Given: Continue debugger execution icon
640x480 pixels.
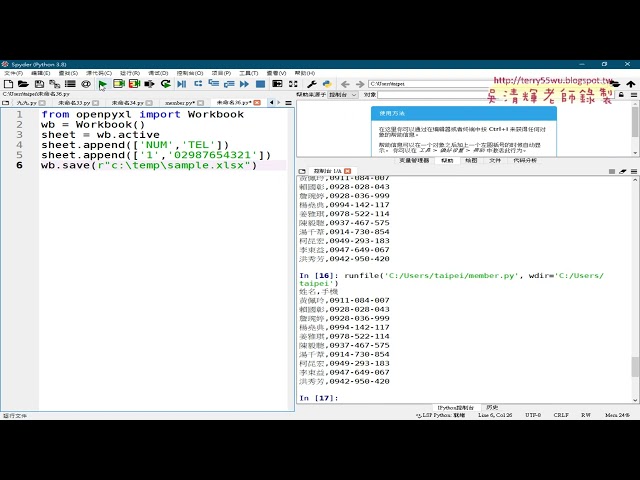Looking at the screenshot, I should click(244, 84).
